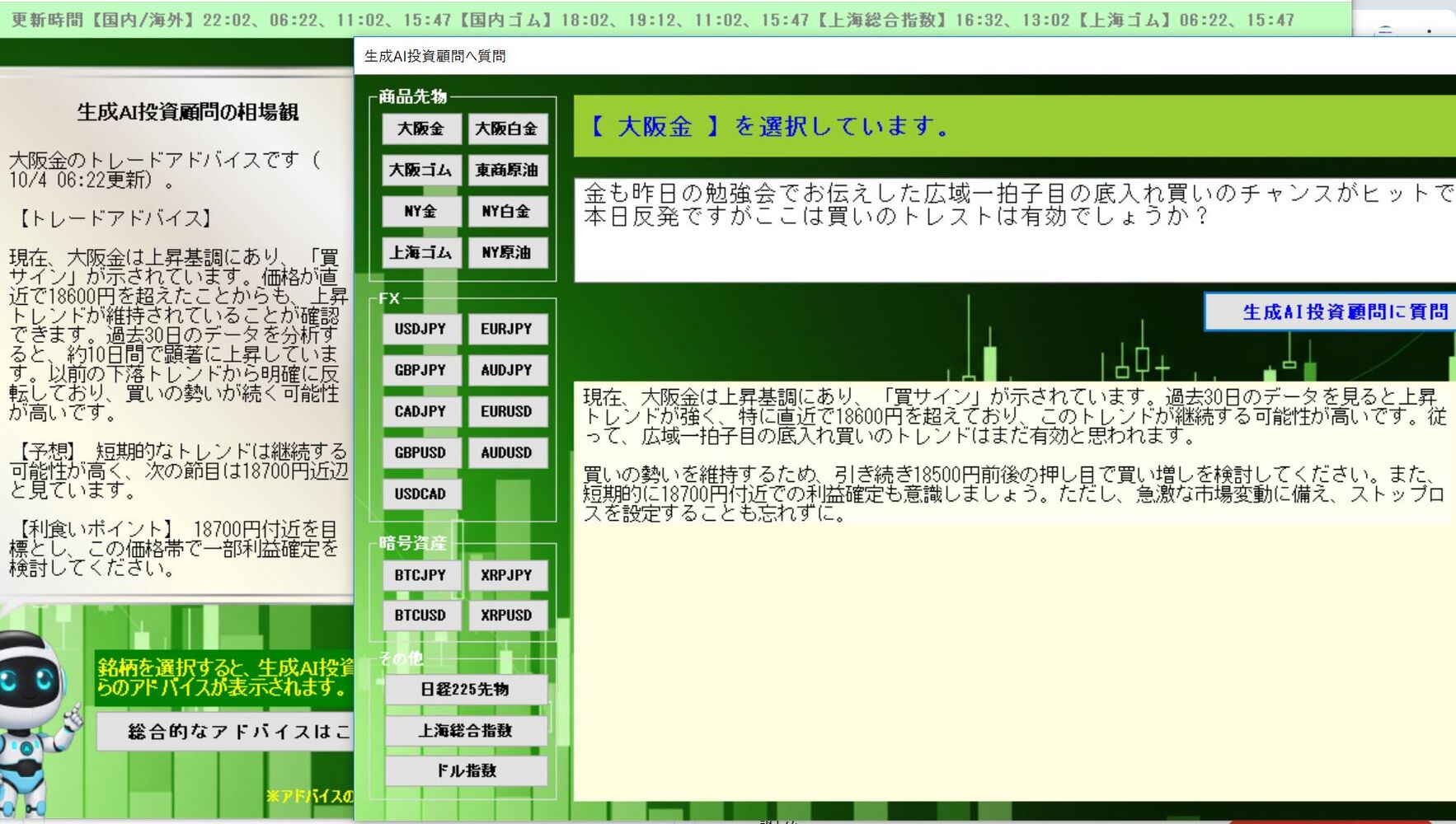Choose 東商原油 futures button
Image resolution: width=1456 pixels, height=824 pixels.
coord(508,170)
